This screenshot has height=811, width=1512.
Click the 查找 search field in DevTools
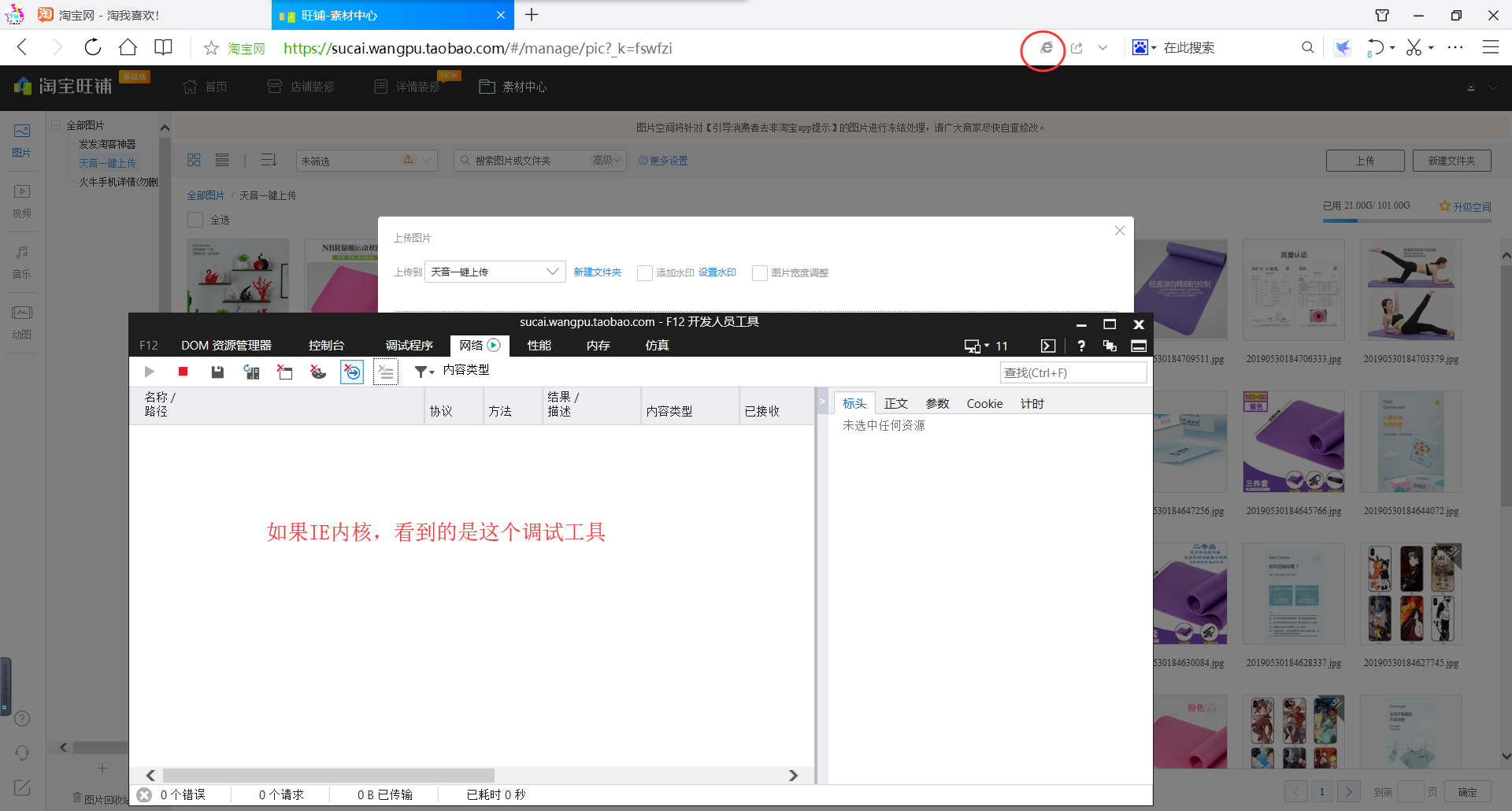1073,373
